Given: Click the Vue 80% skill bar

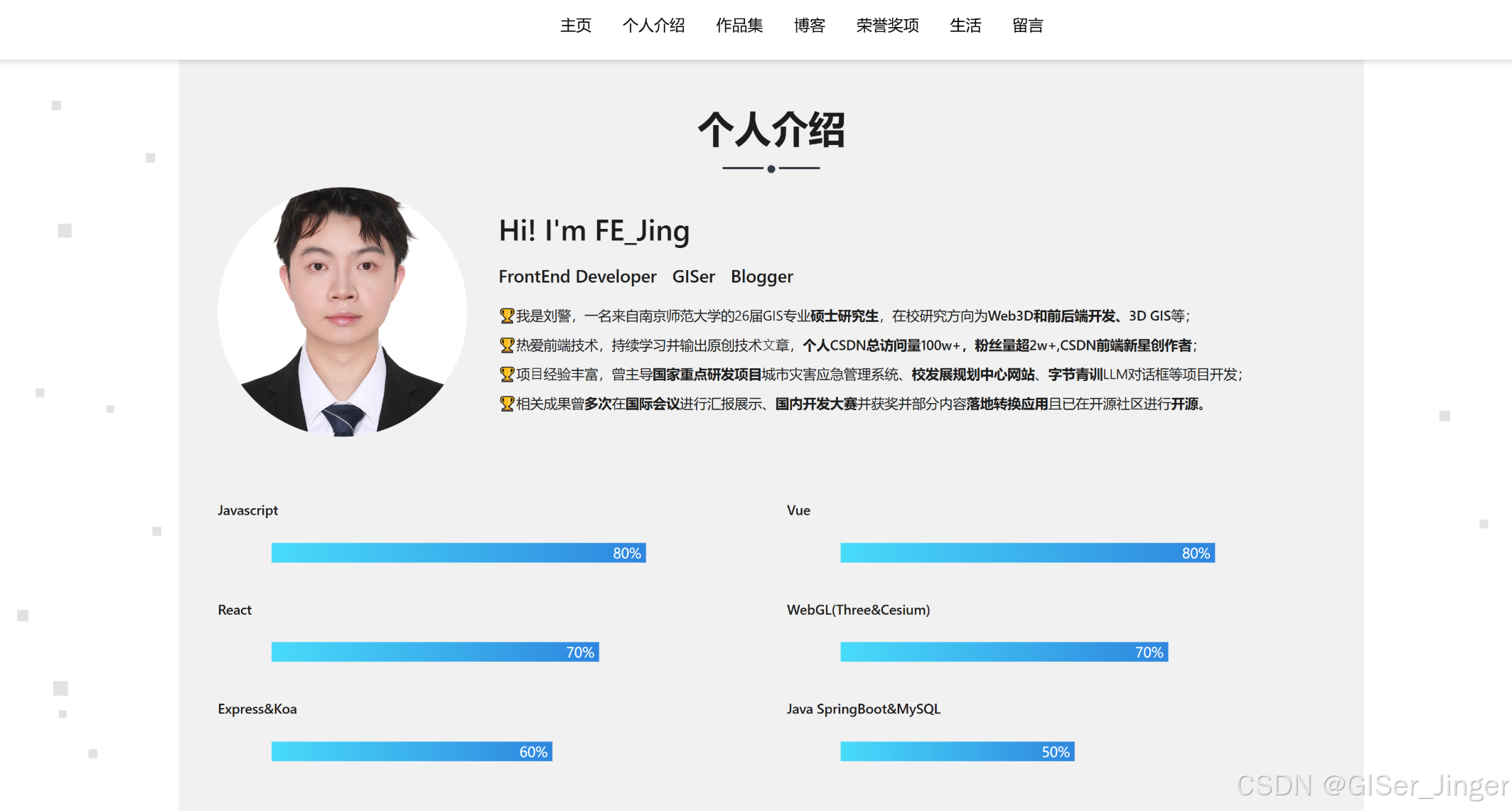Looking at the screenshot, I should pyautogui.click(x=1027, y=553).
